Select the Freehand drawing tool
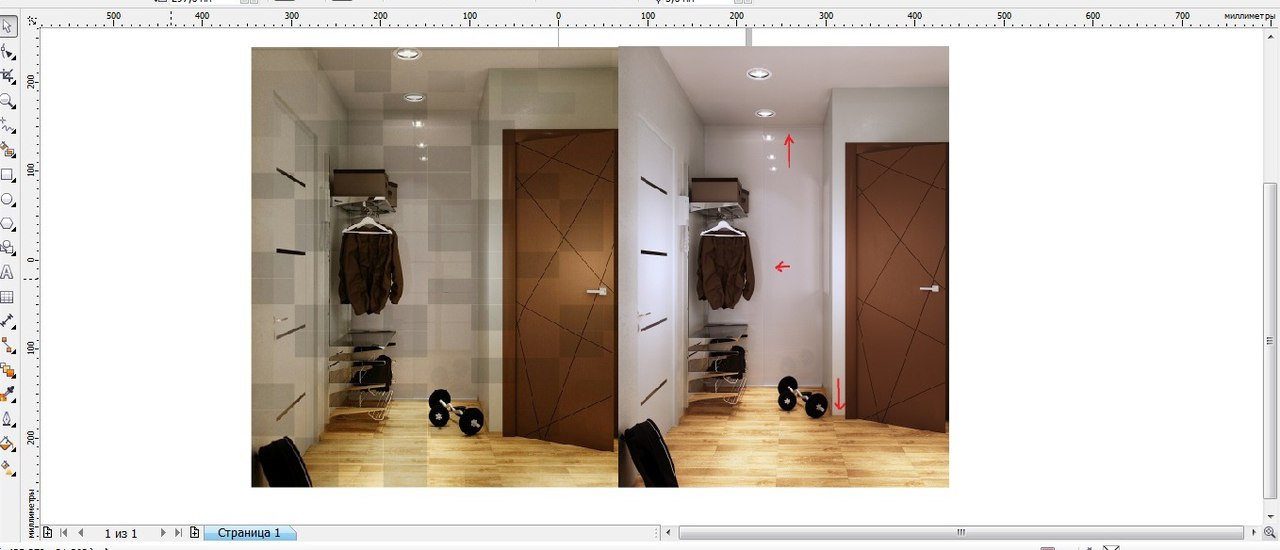Screen dimensions: 1280x550 coord(8,126)
